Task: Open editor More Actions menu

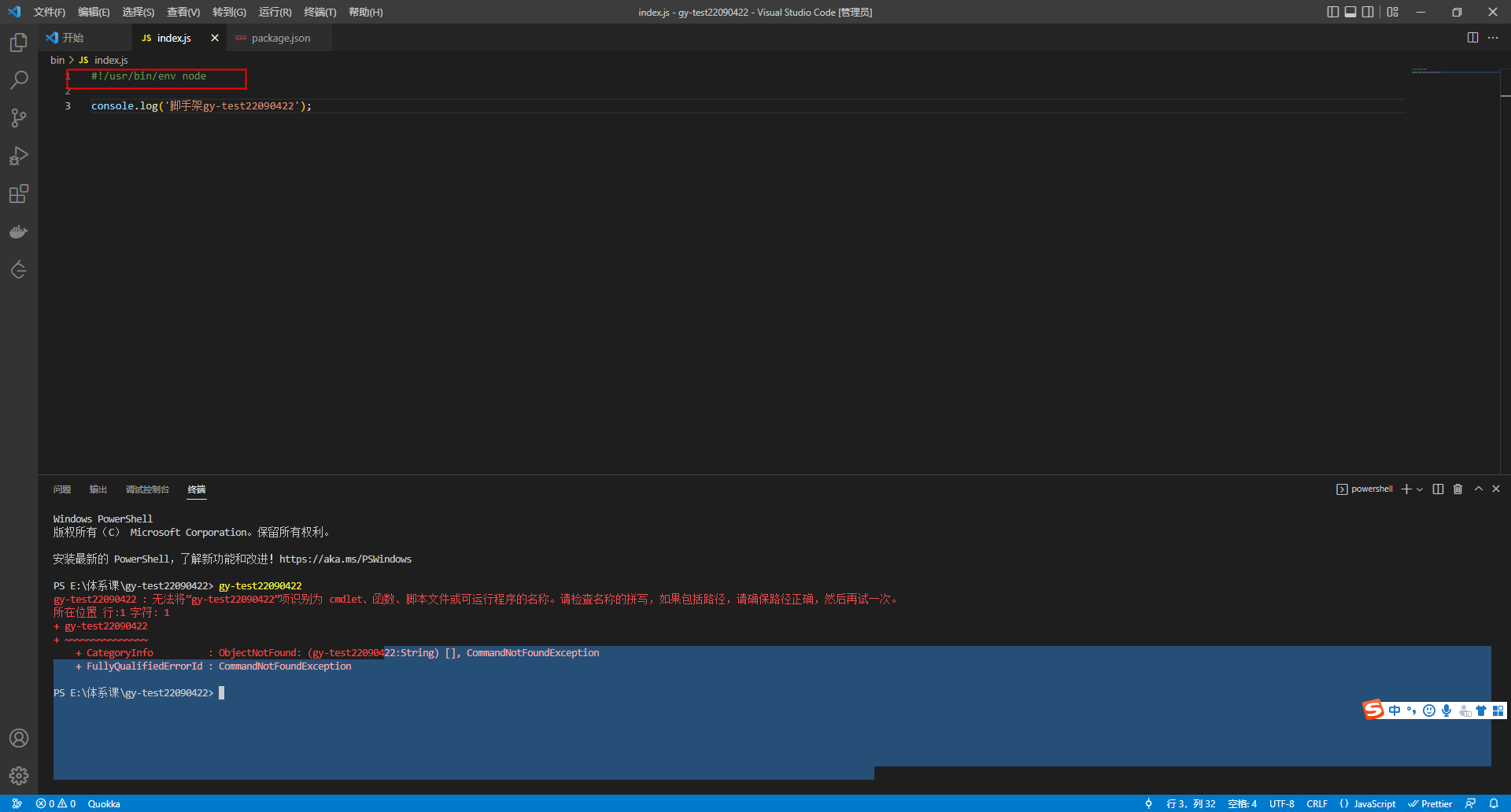Action: 1493,38
